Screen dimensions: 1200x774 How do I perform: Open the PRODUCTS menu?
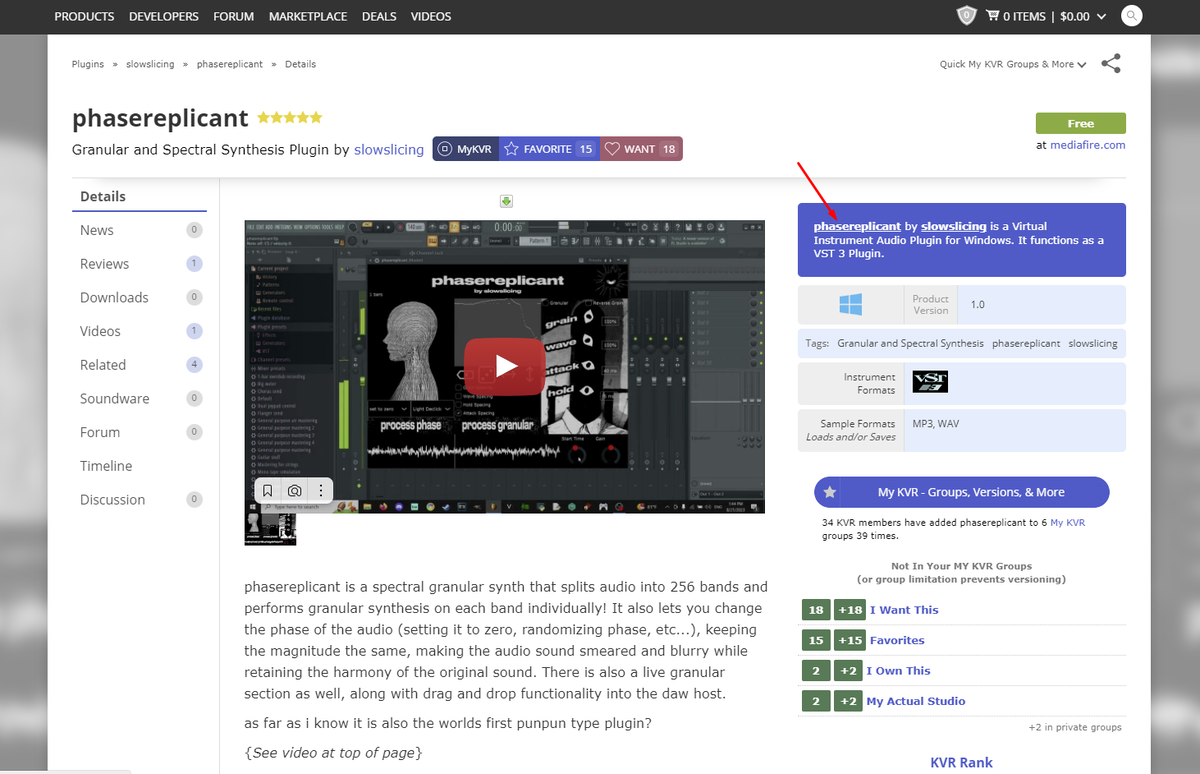[x=84, y=16]
